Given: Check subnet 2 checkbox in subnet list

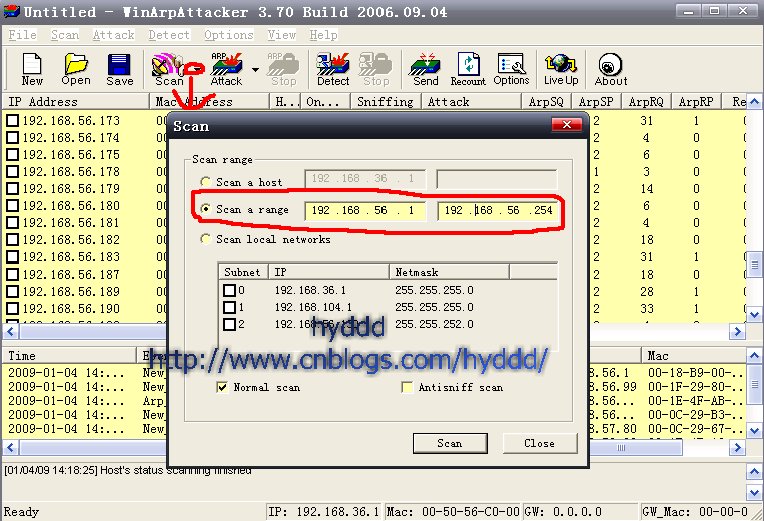Looking at the screenshot, I should [229, 324].
